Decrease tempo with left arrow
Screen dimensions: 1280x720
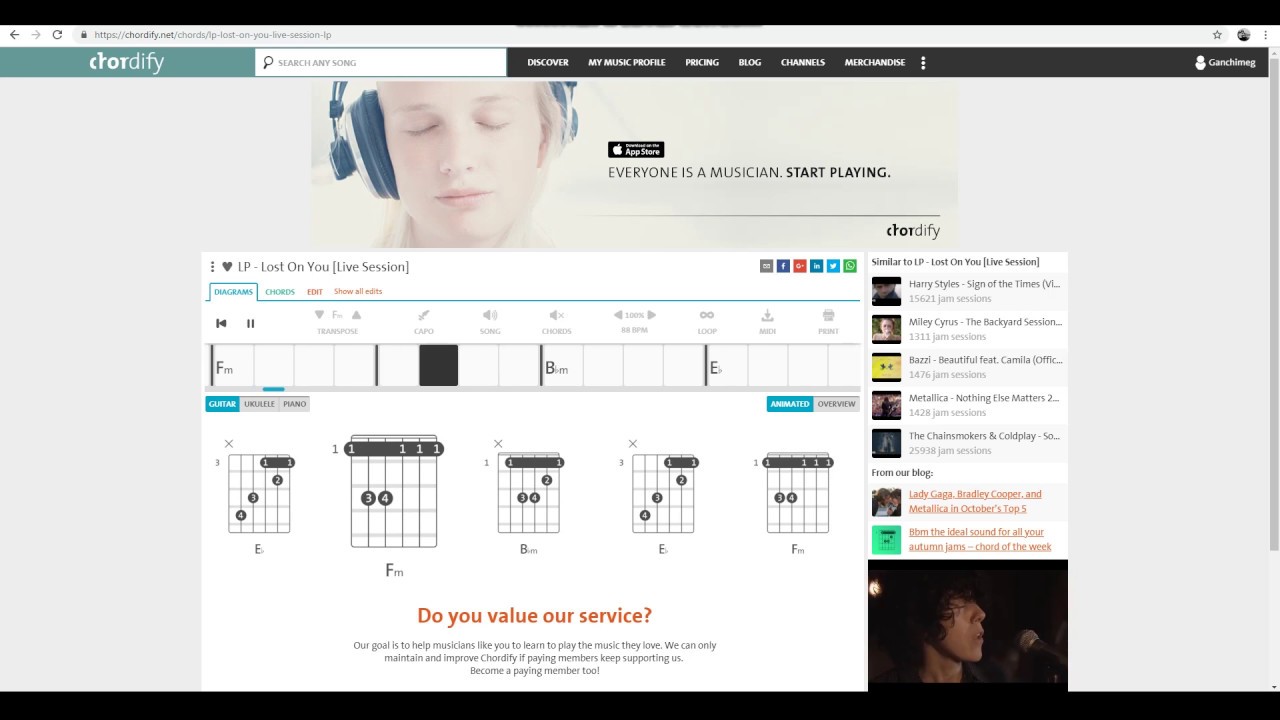coord(618,315)
